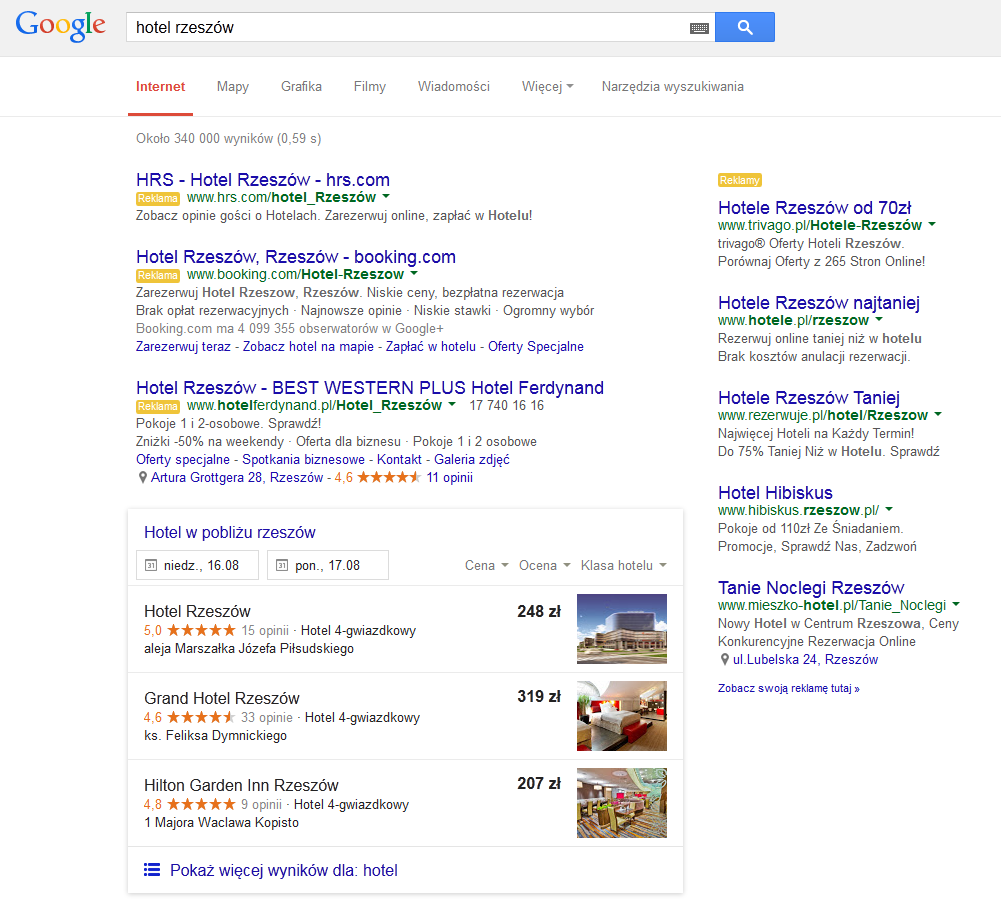
Task: Open the Tanie Noclegi Rzeszów ad
Action: [x=811, y=587]
